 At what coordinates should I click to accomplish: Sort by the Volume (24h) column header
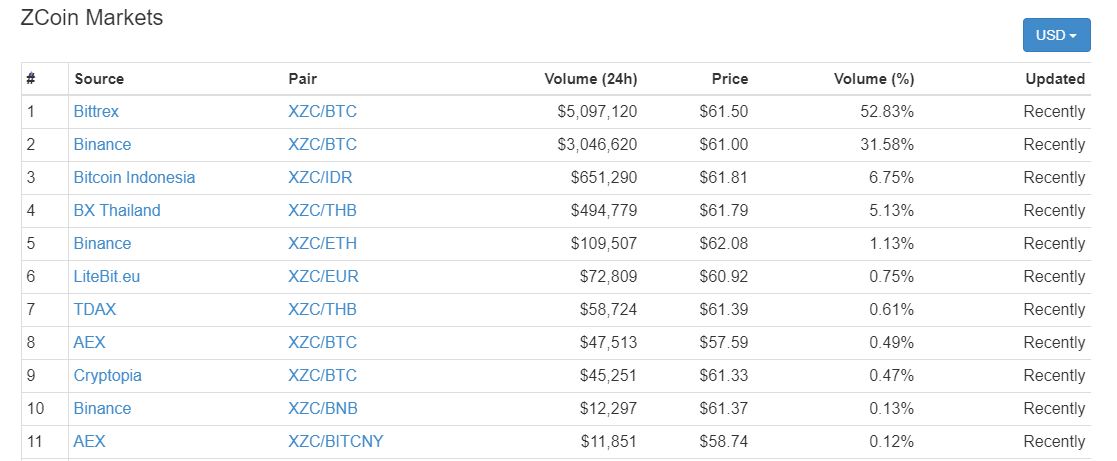590,79
